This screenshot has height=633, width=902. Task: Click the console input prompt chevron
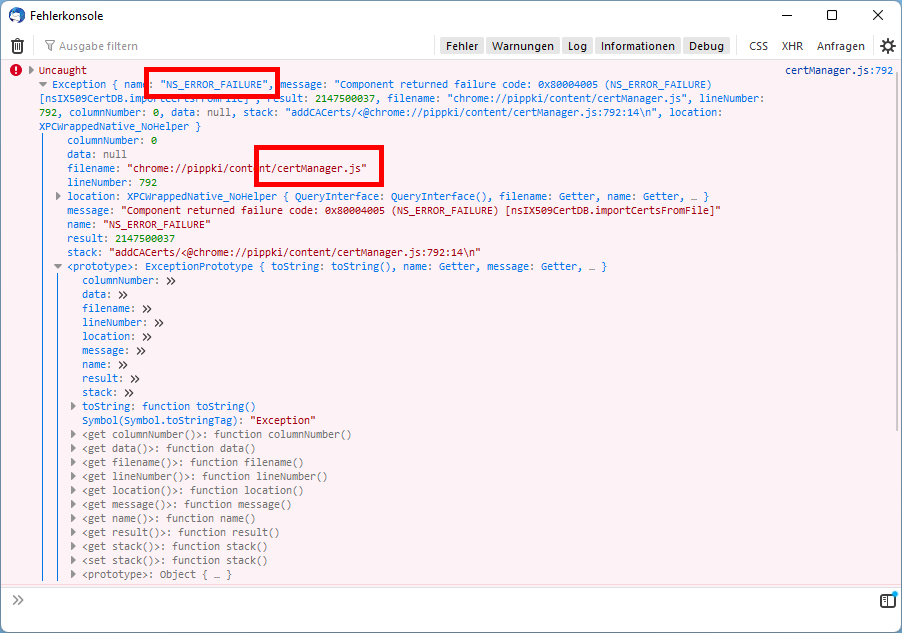[17, 600]
